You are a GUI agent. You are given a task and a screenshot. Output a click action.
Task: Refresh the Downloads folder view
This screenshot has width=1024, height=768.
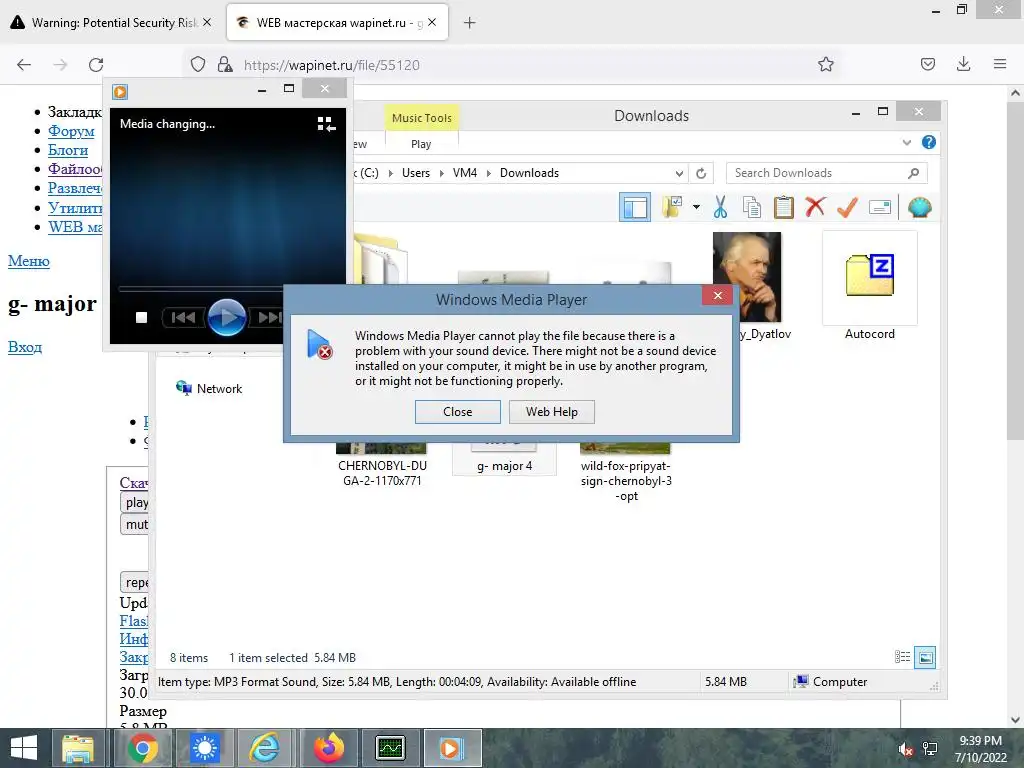pos(701,174)
